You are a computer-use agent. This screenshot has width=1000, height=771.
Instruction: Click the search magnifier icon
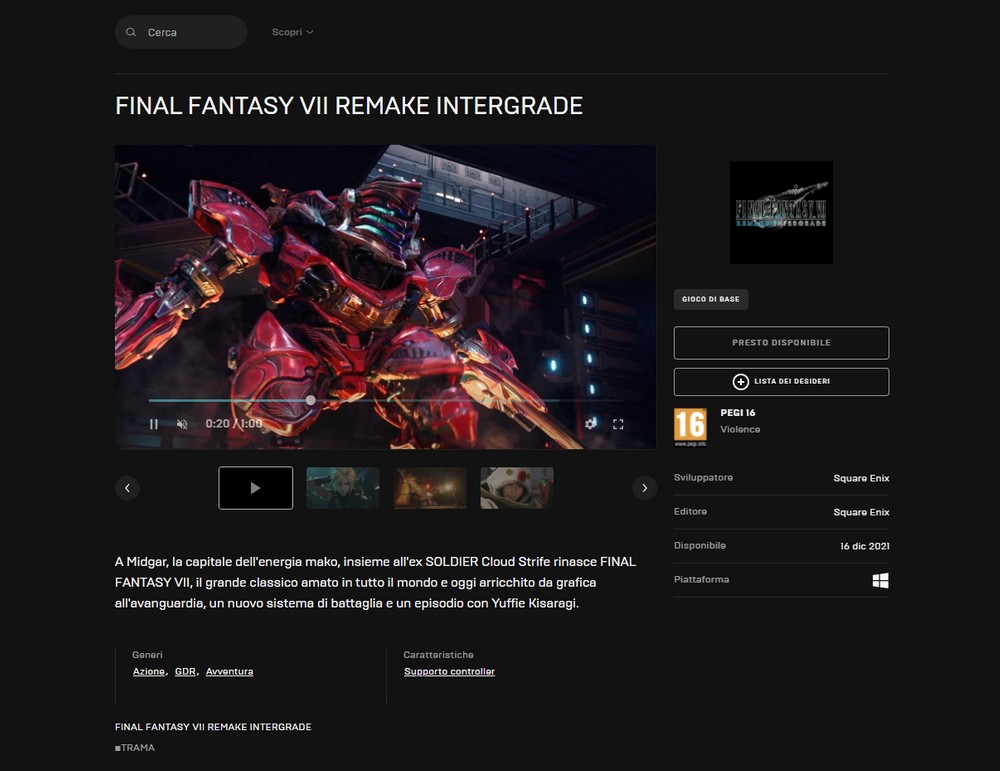131,32
